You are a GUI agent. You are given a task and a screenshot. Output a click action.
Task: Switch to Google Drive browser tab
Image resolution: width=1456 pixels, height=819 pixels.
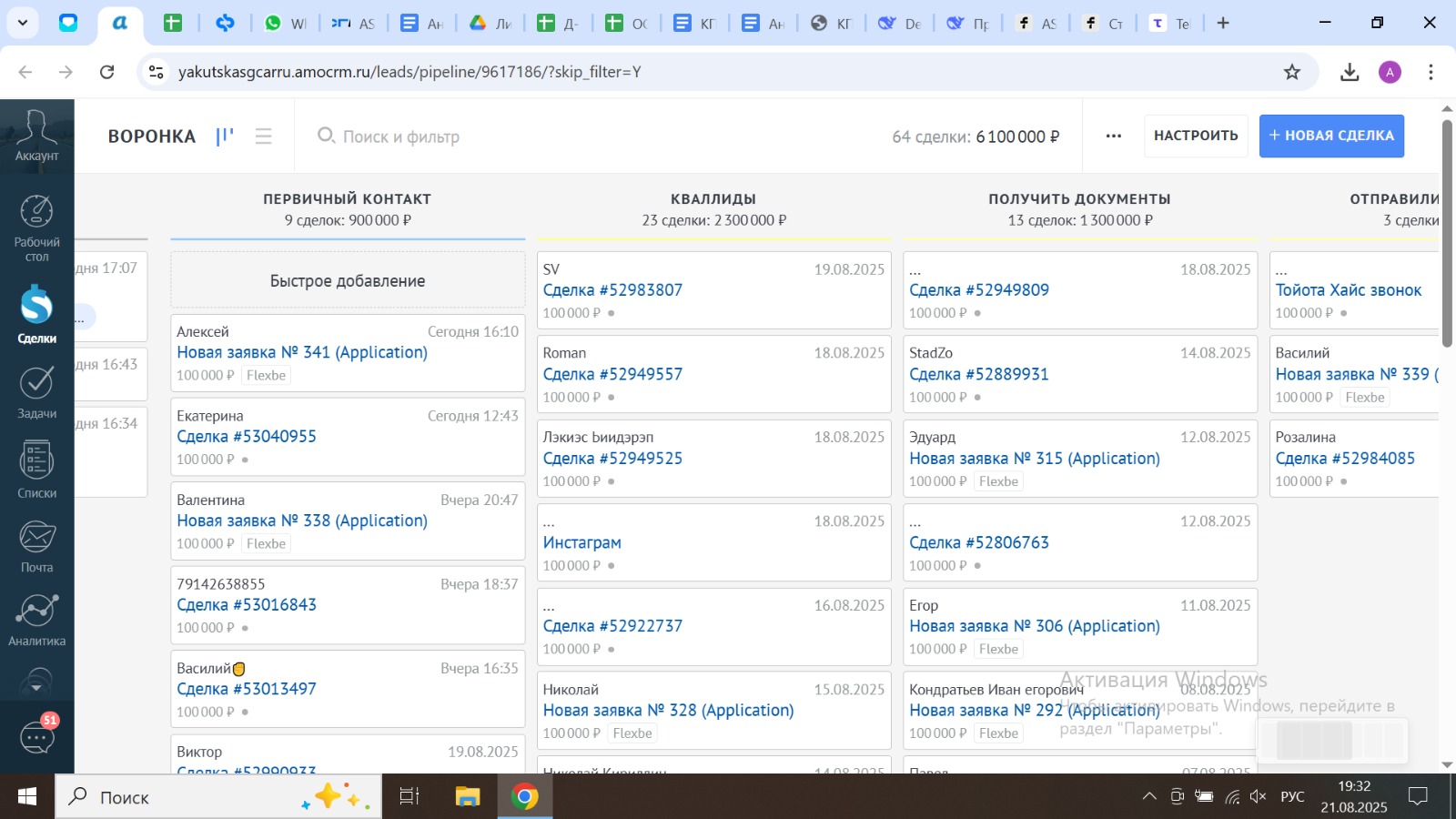click(491, 23)
